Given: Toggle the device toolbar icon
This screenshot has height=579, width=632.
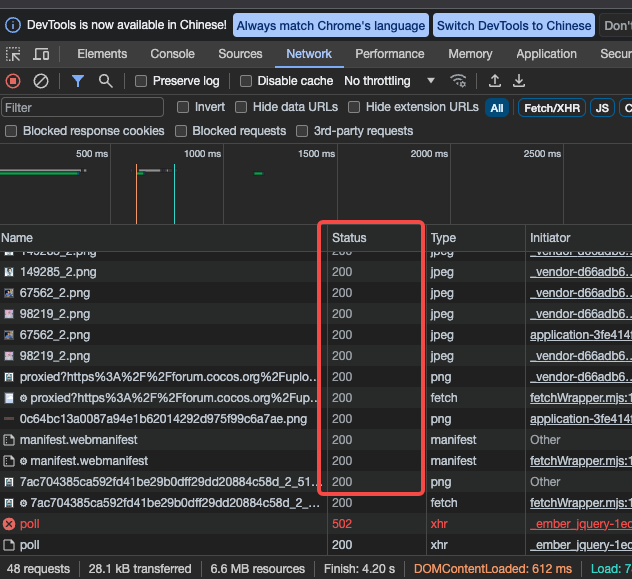Looking at the screenshot, I should pyautogui.click(x=44, y=54).
